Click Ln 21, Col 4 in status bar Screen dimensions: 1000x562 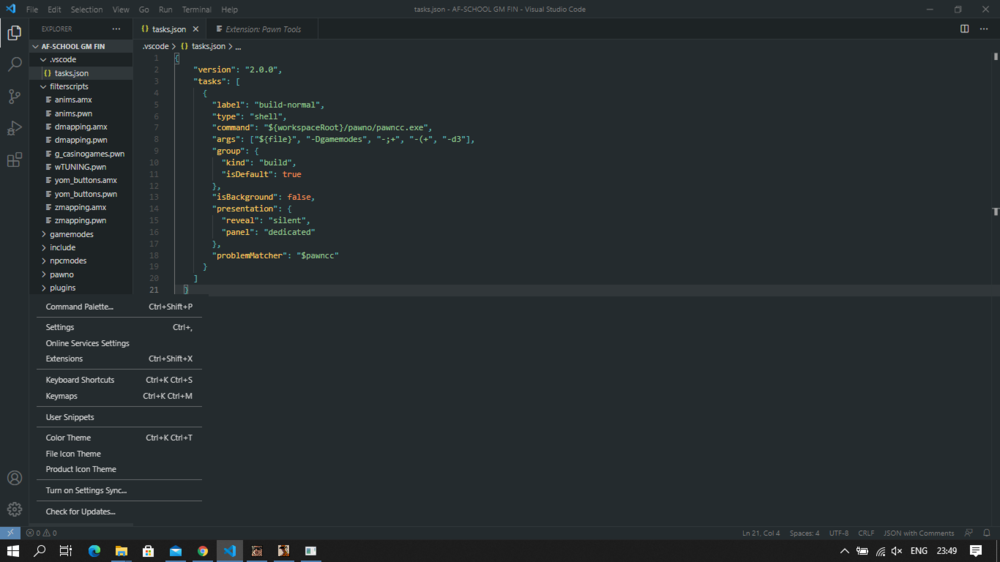click(x=761, y=533)
